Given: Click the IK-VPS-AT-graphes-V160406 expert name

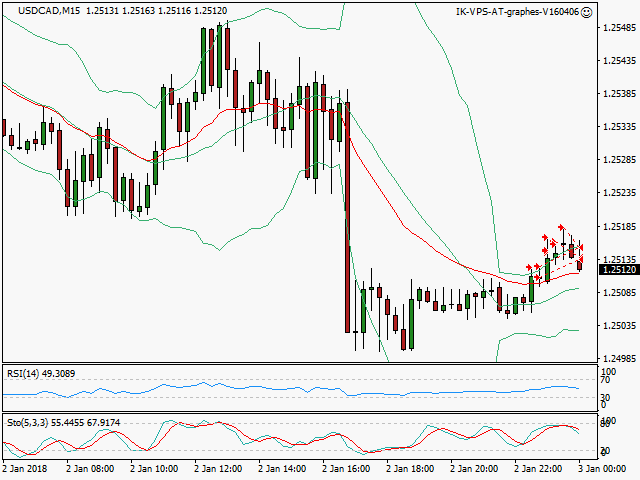Looking at the screenshot, I should [516, 12].
